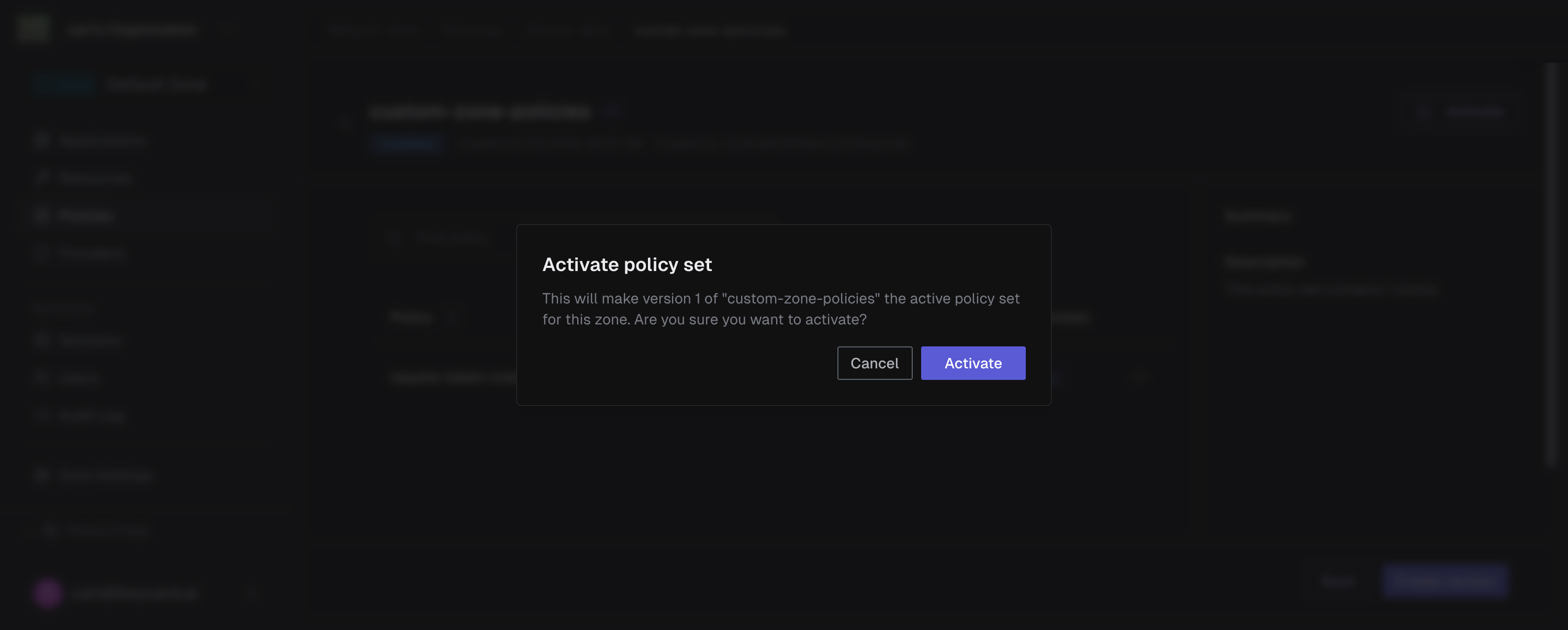
Task: Click the settings icon above the sidebar divider
Action: pyautogui.click(x=41, y=476)
